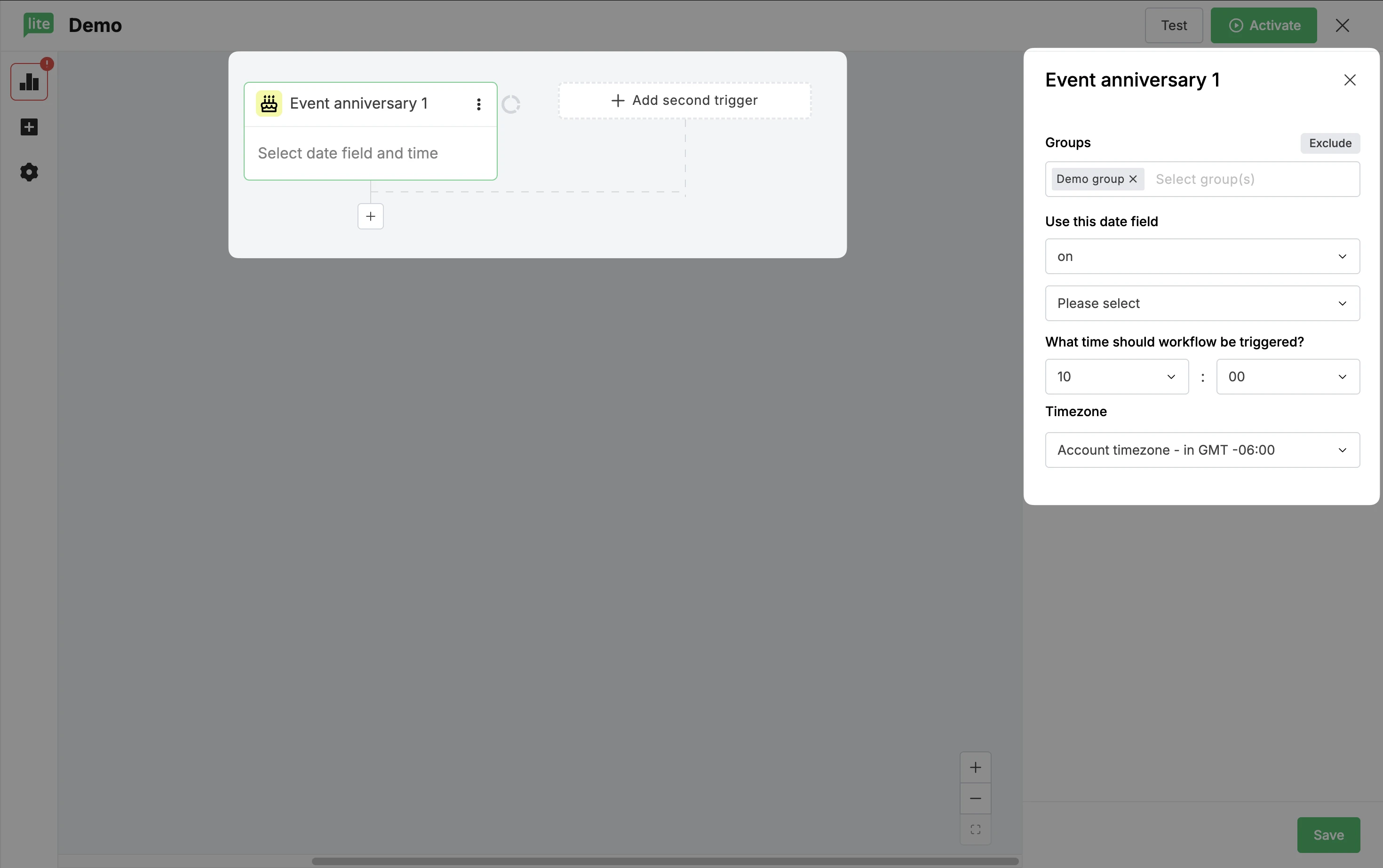Image resolution: width=1383 pixels, height=868 pixels.
Task: Open the three-dot menu on Event anniversary trigger
Action: 478,104
